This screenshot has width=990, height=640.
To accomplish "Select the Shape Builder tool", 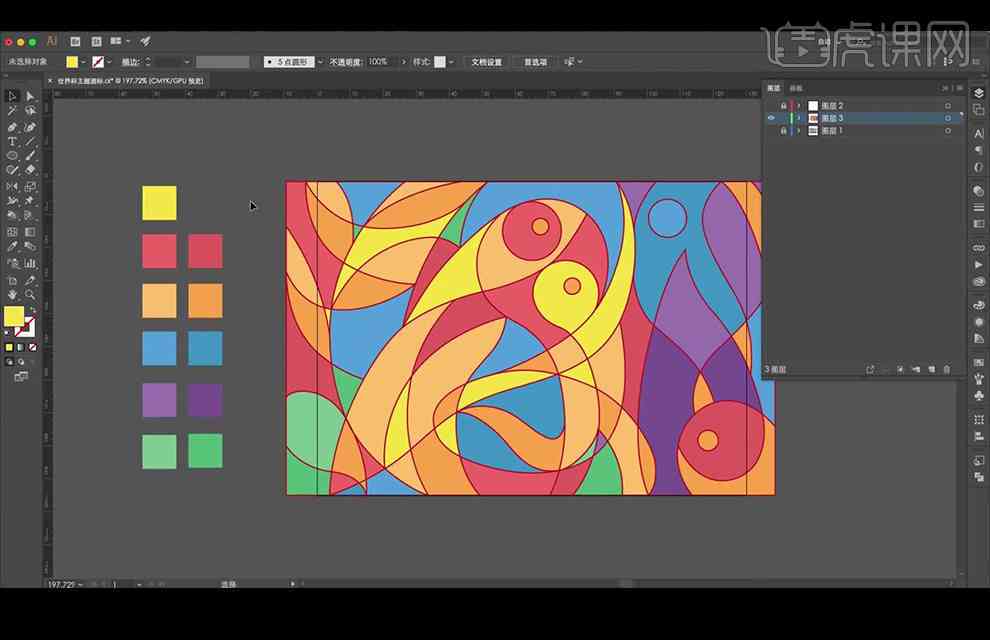I will 12,216.
